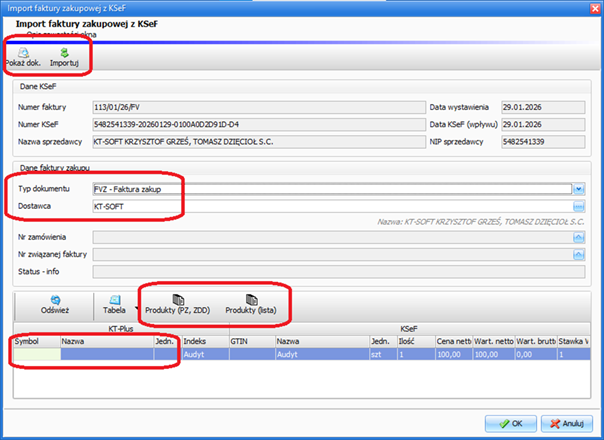604x440 pixels.
Task: Click the Importuj toolbar icon
Action: tap(64, 53)
